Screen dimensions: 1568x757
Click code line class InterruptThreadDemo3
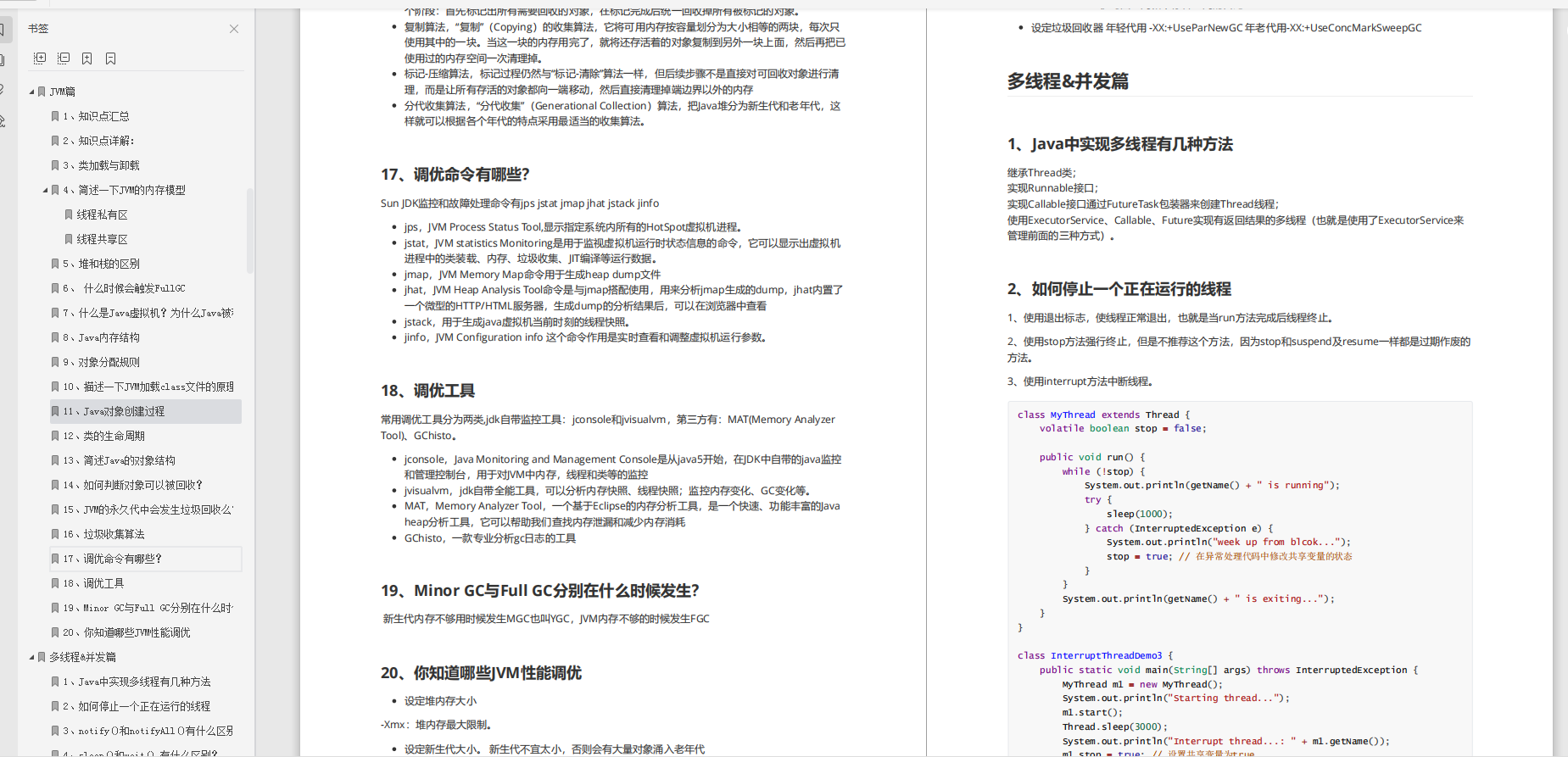[x=1095, y=655]
